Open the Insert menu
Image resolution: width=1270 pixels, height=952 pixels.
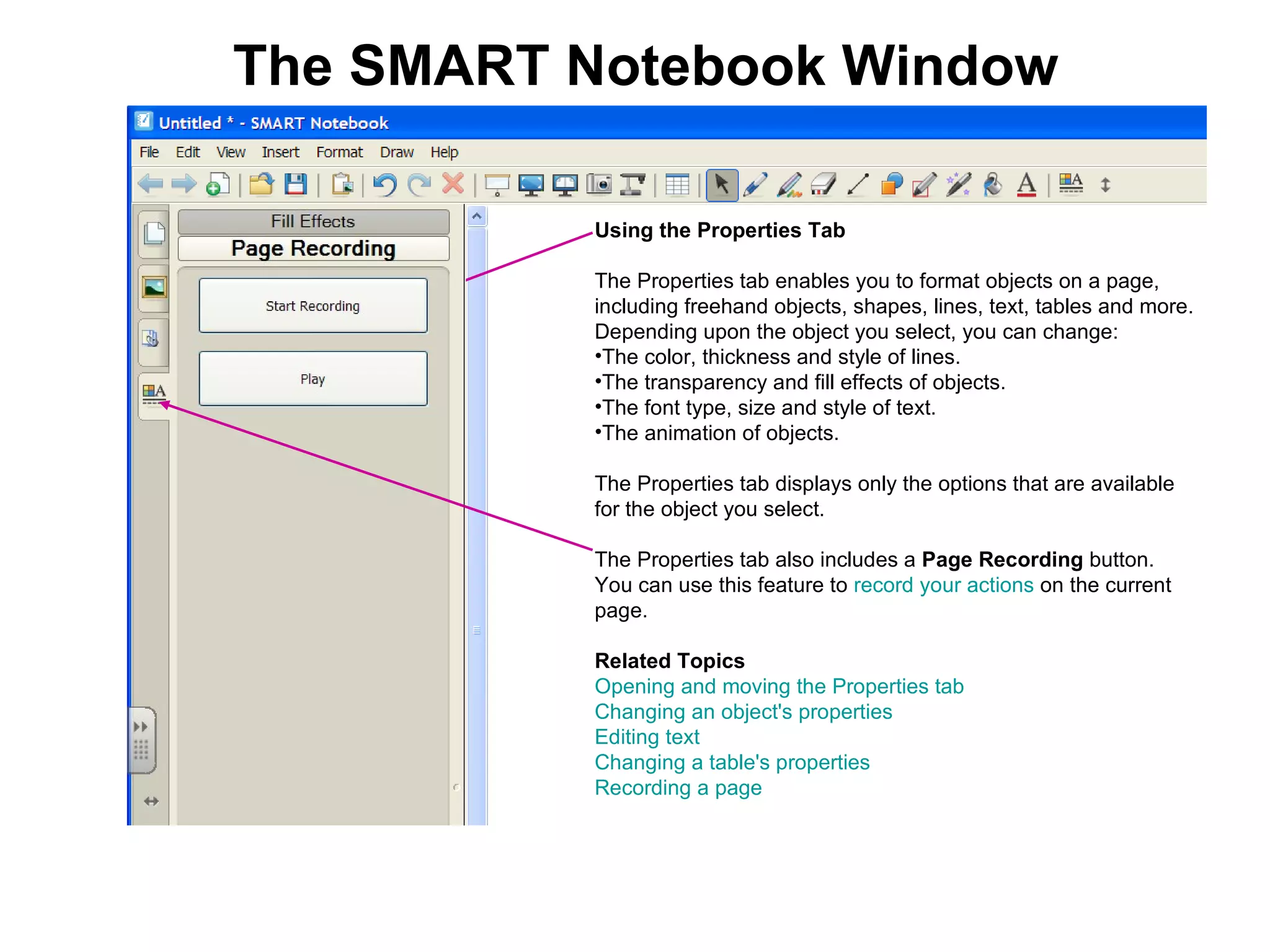pyautogui.click(x=280, y=152)
